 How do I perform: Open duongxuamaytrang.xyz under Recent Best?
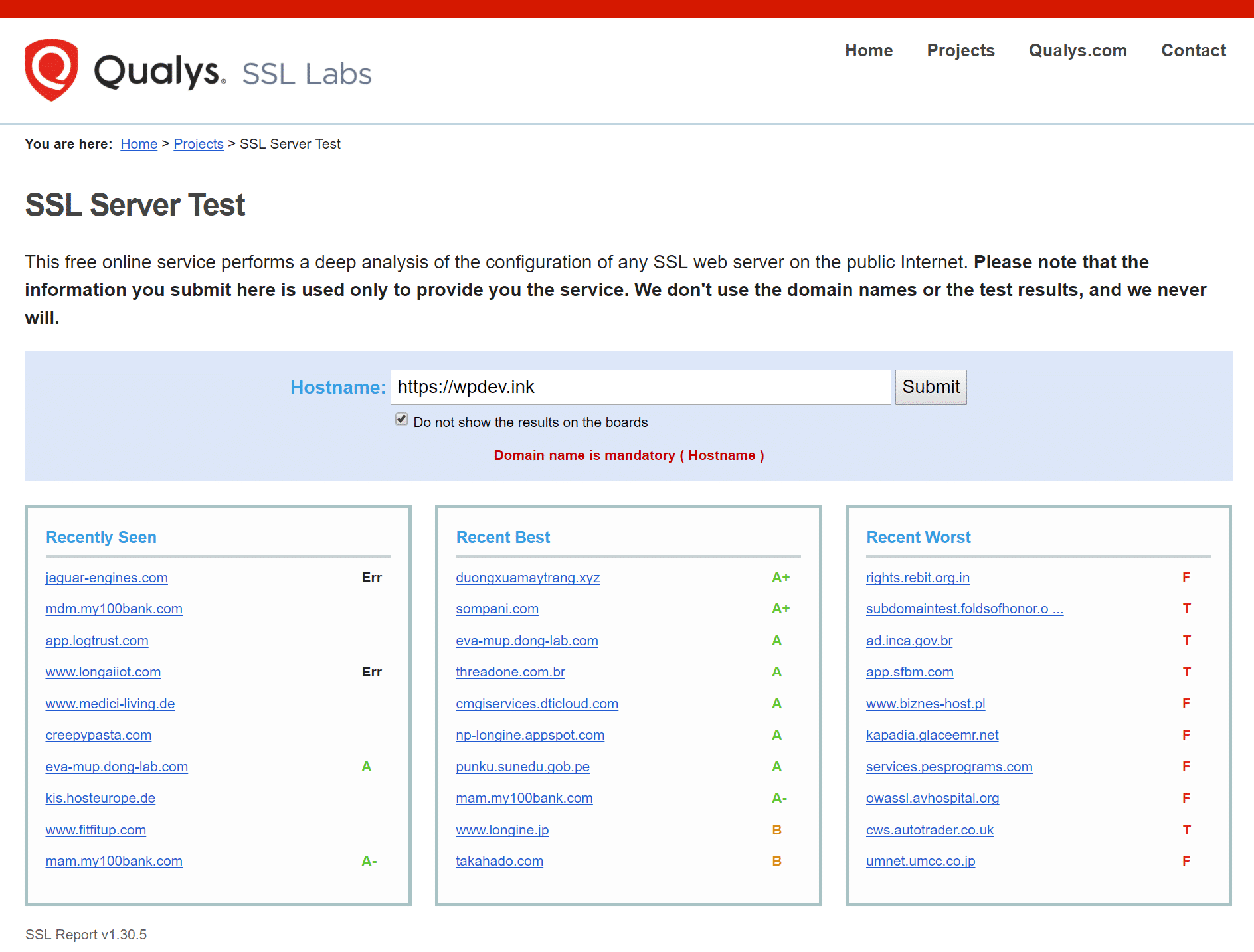527,578
